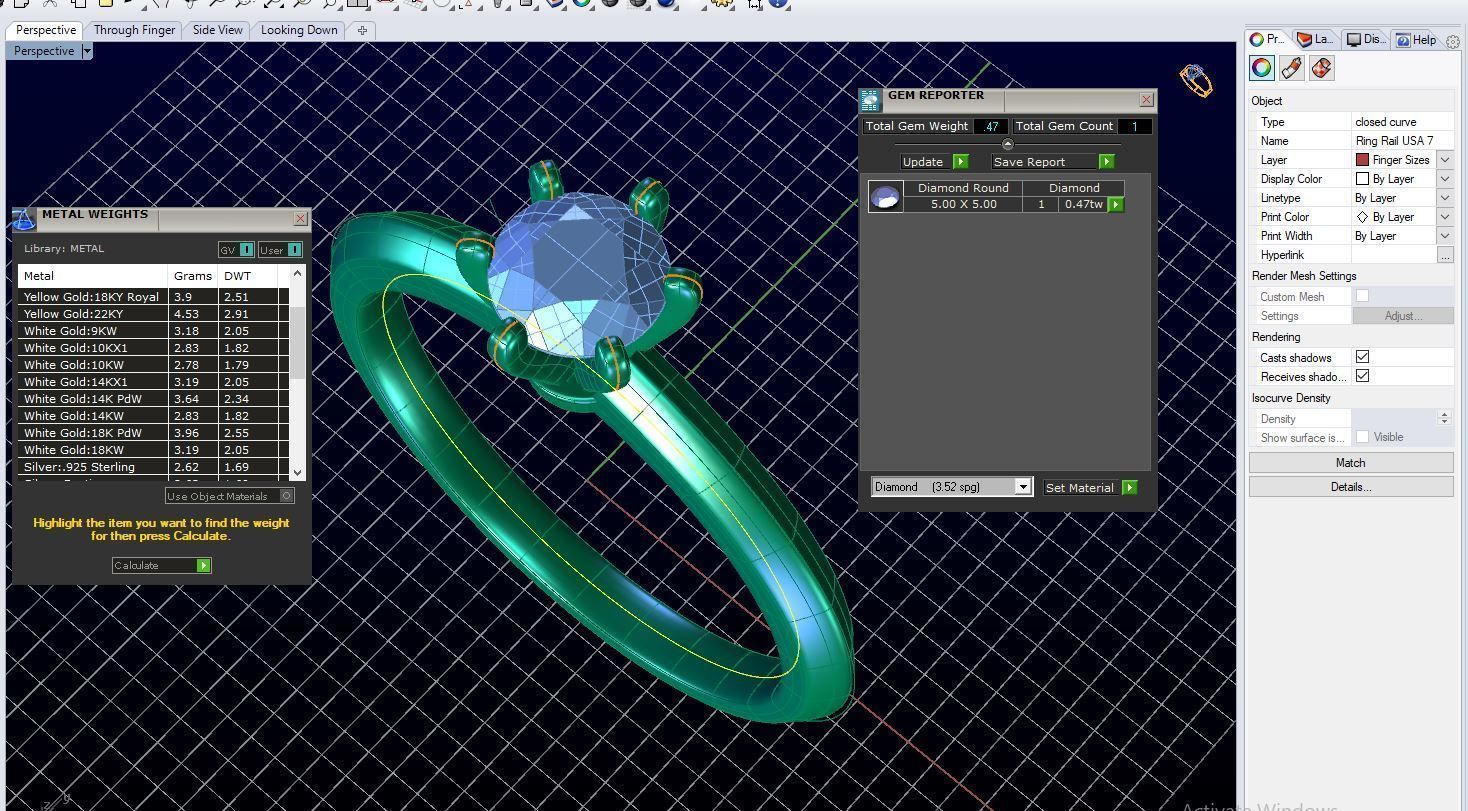Click the orange ring widget in viewport corner

[1196, 81]
